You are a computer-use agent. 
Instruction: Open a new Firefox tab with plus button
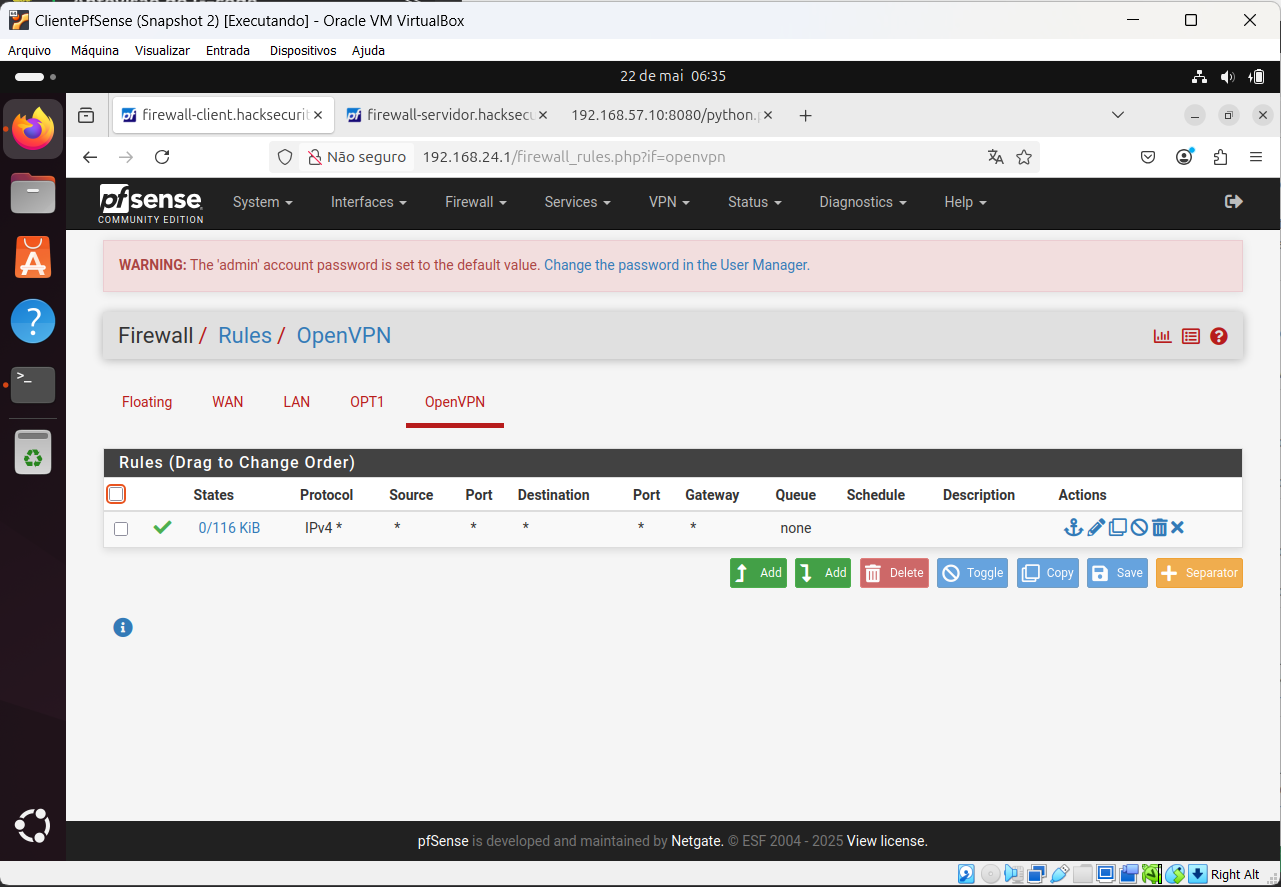pos(805,115)
